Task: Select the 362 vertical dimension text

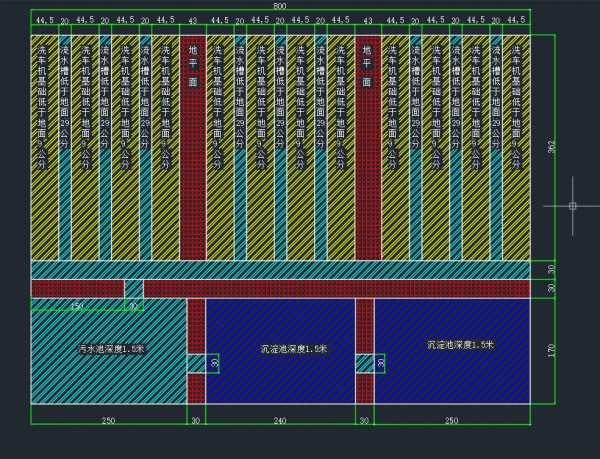Action: (x=551, y=147)
